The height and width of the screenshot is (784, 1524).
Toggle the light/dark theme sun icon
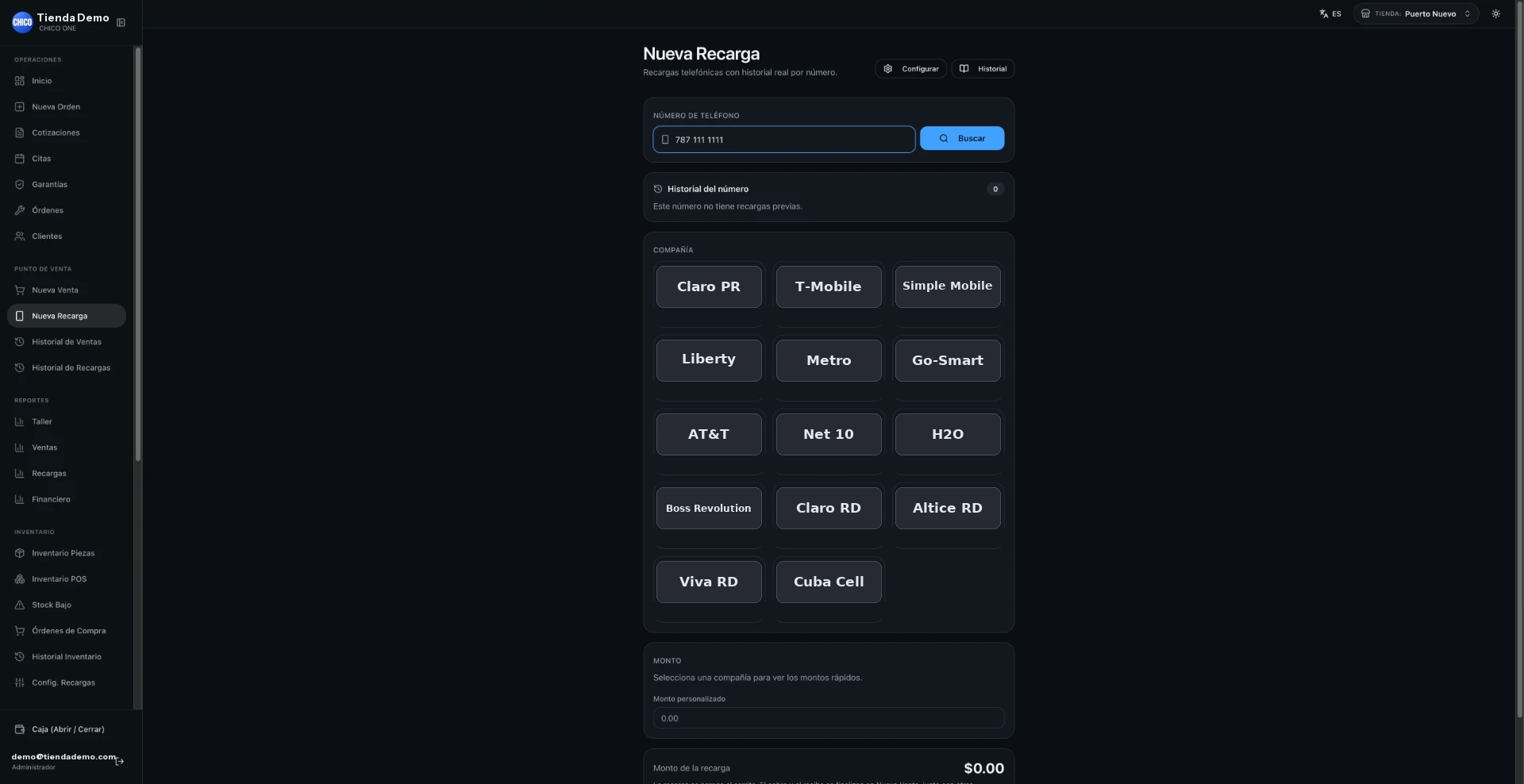pos(1496,13)
